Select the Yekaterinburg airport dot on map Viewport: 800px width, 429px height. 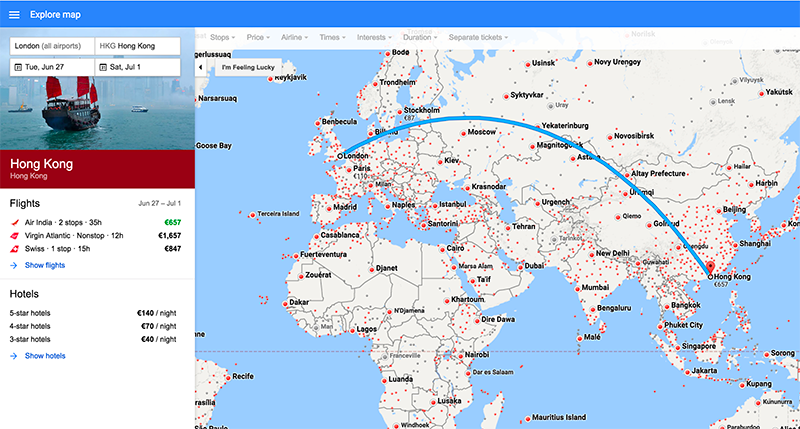(537, 127)
